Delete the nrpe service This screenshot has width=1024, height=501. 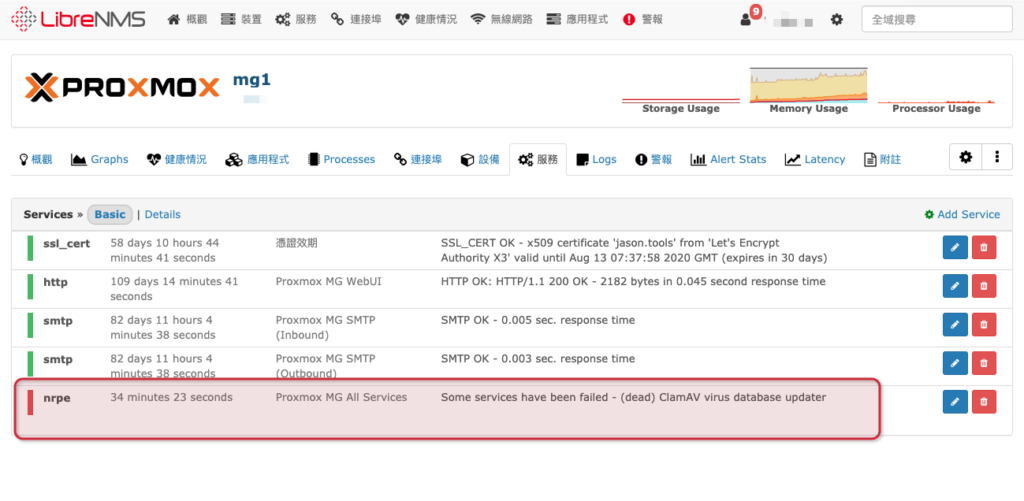984,402
